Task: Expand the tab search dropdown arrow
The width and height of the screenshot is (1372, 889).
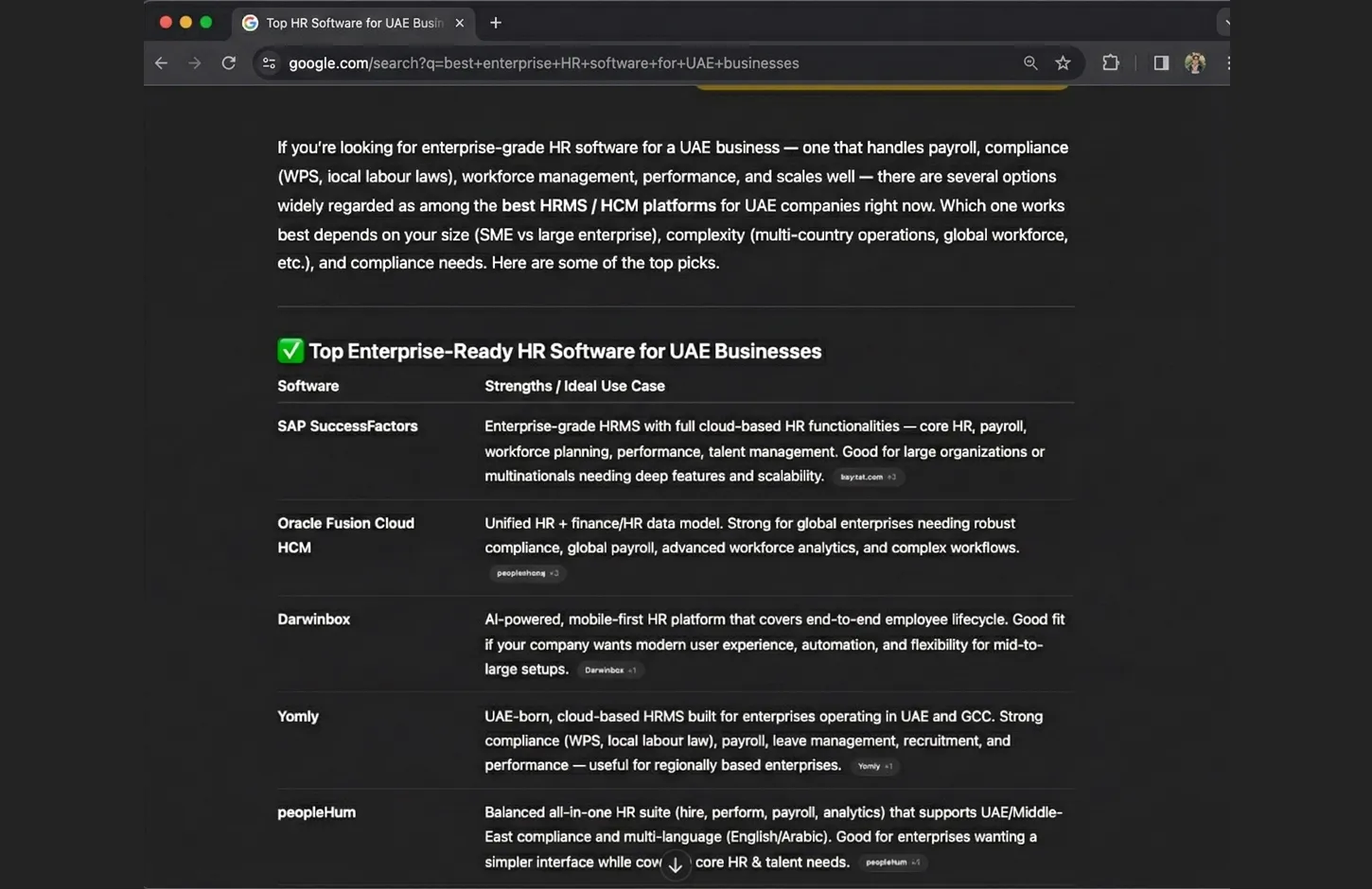Action: coord(1224,23)
